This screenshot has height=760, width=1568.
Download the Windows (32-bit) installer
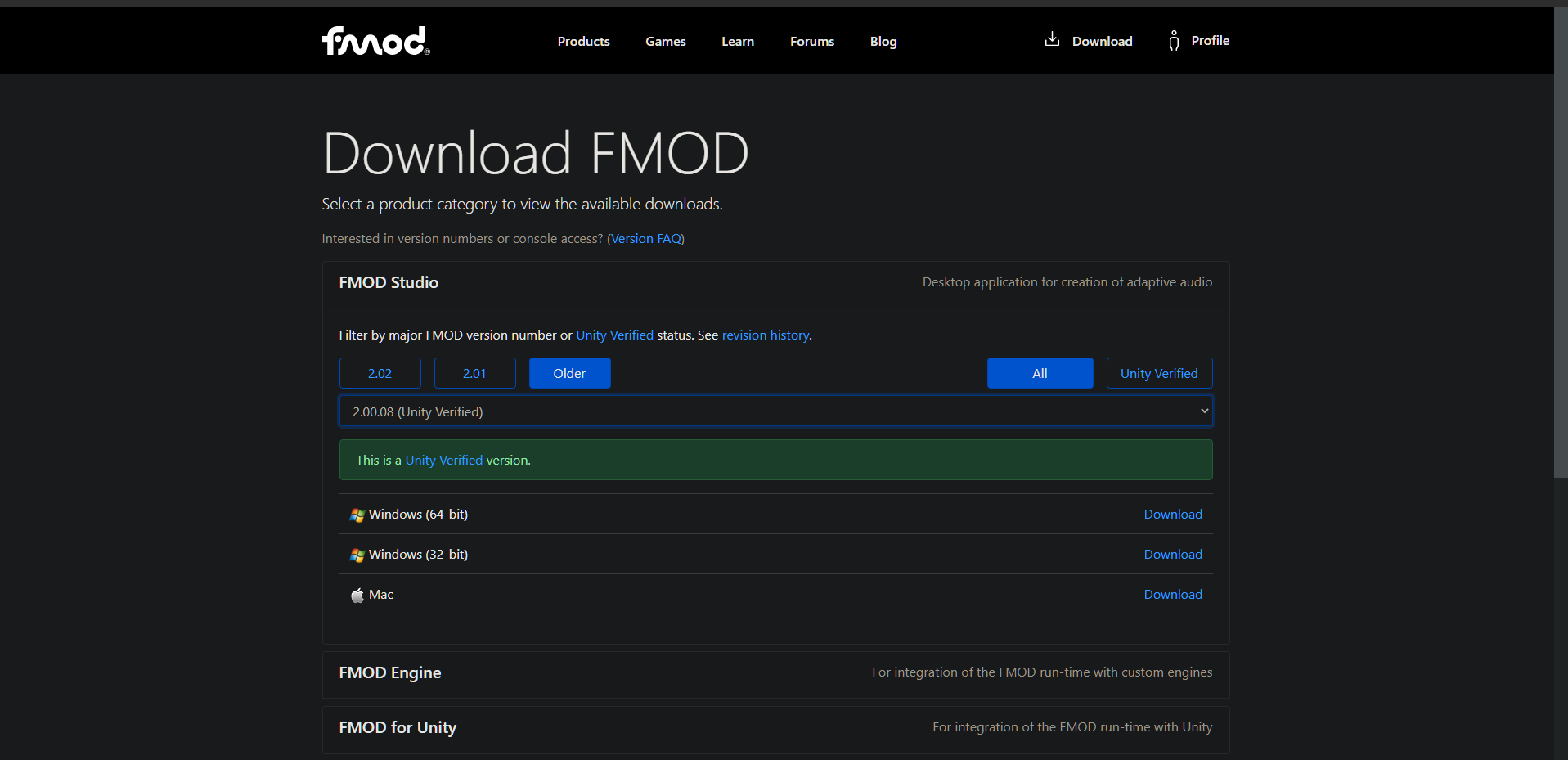coord(1173,555)
